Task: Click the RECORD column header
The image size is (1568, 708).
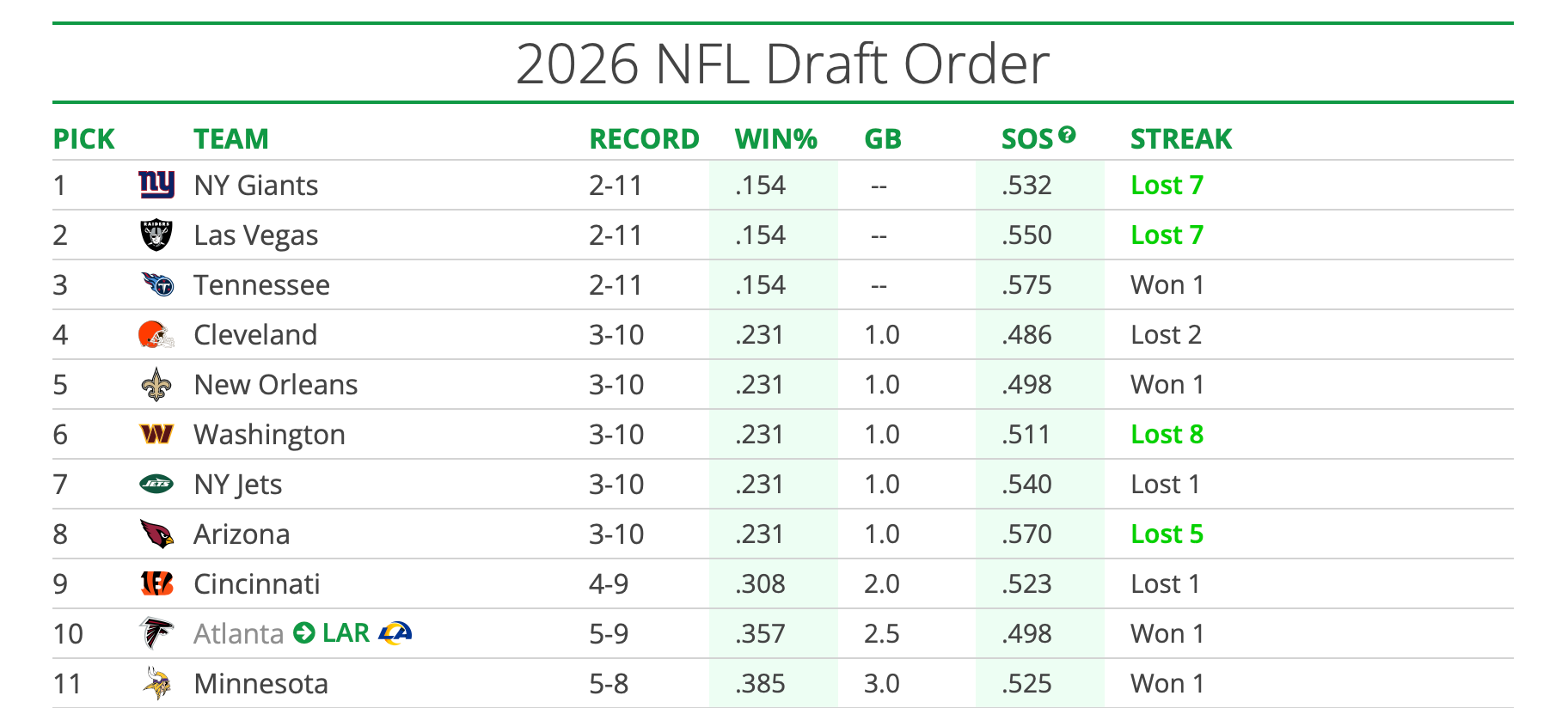Action: pyautogui.click(x=644, y=139)
